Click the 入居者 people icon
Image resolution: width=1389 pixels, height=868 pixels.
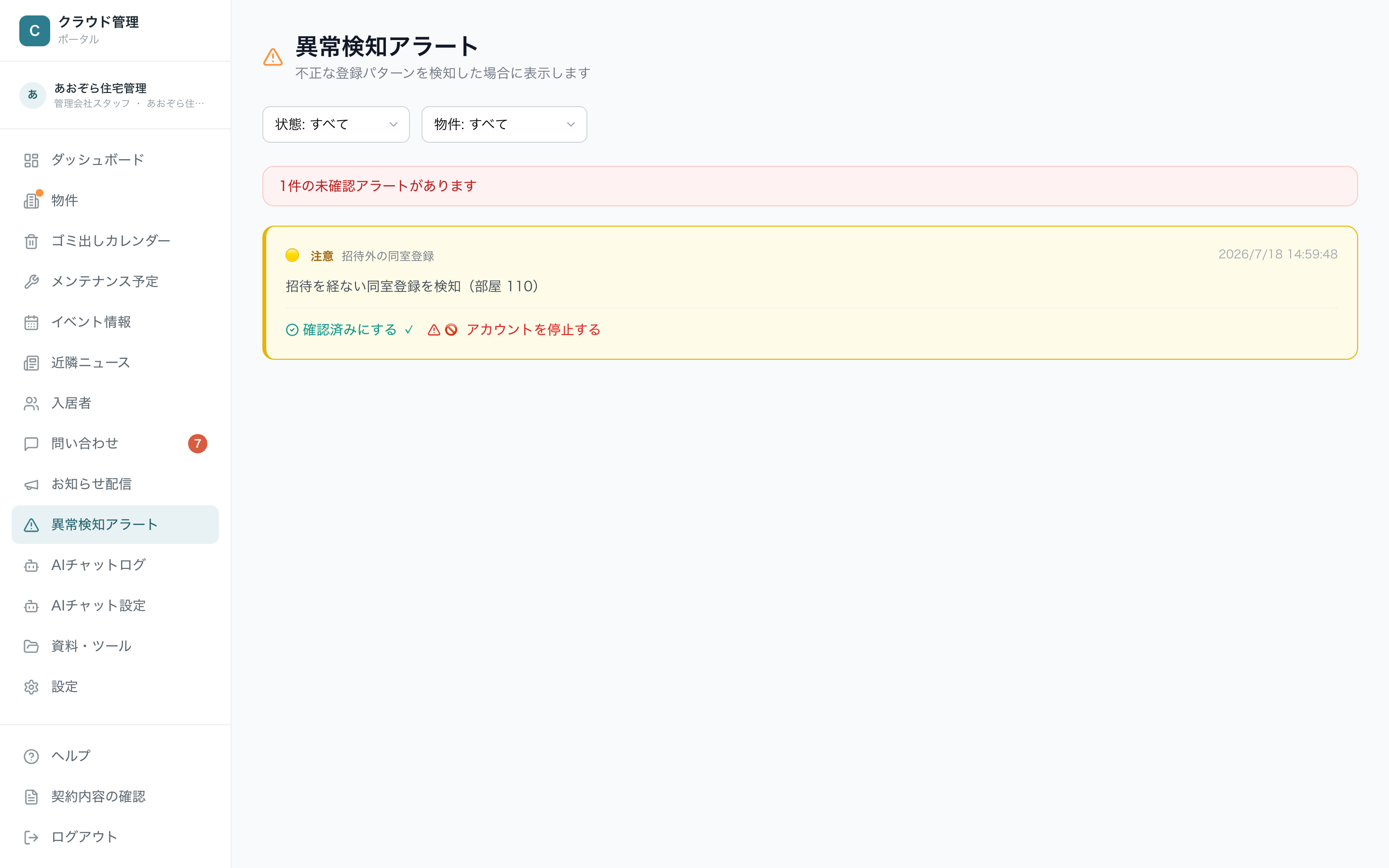(x=31, y=404)
